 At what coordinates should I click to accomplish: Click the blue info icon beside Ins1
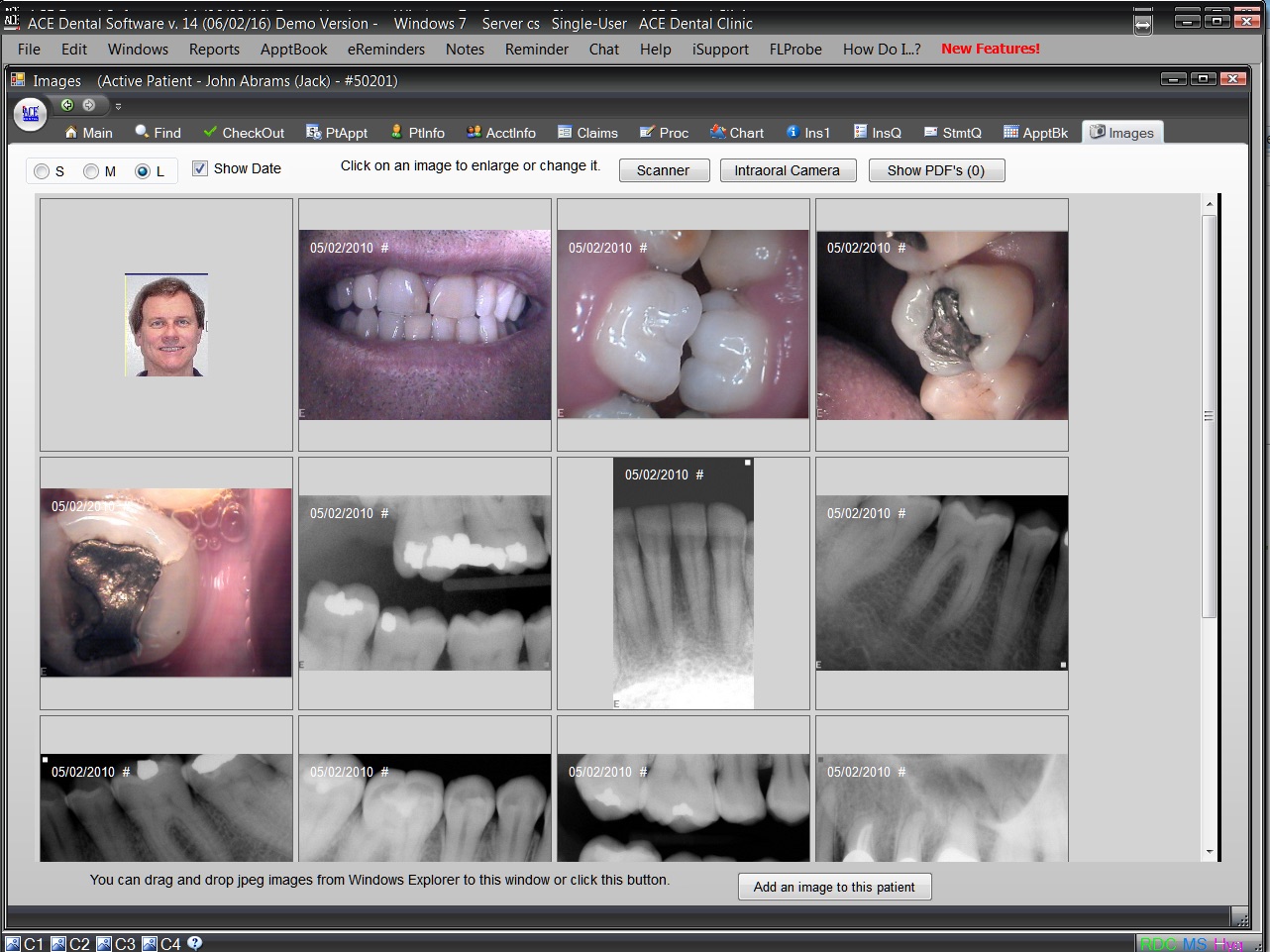coord(793,132)
